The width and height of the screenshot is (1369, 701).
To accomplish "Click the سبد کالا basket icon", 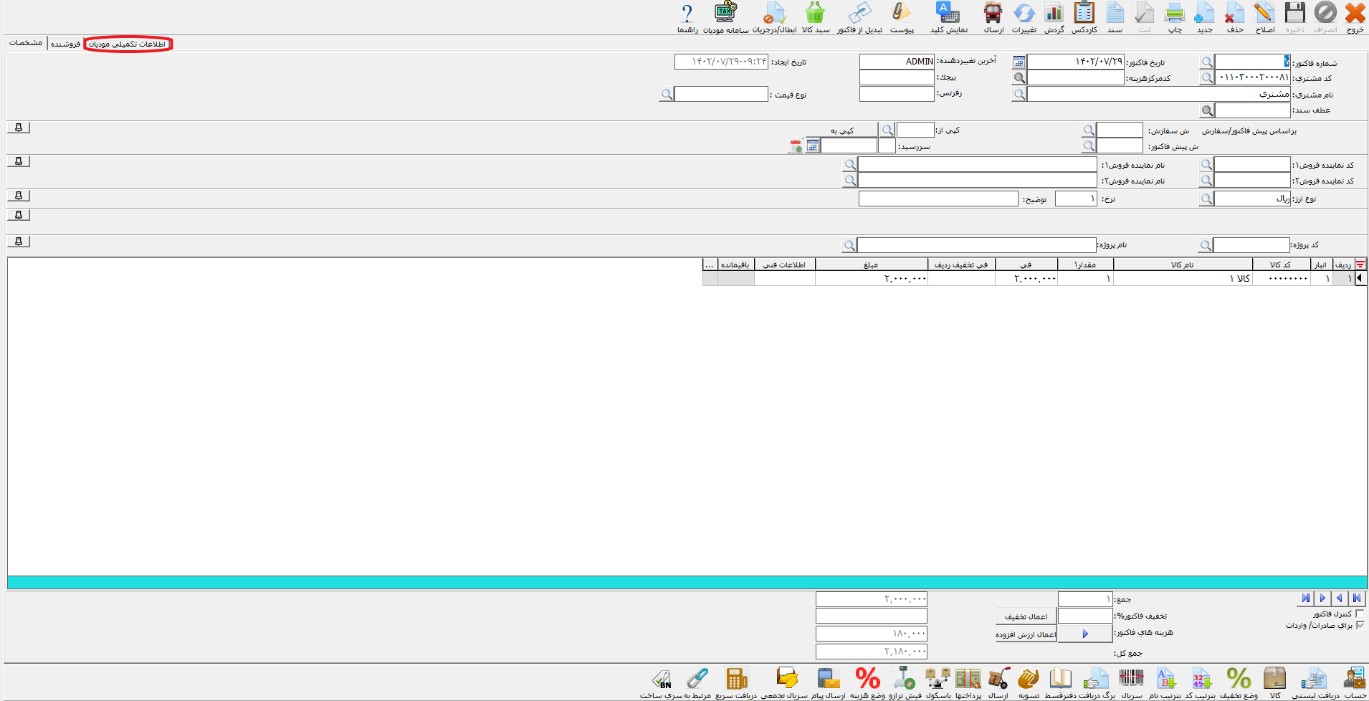I will pos(815,14).
